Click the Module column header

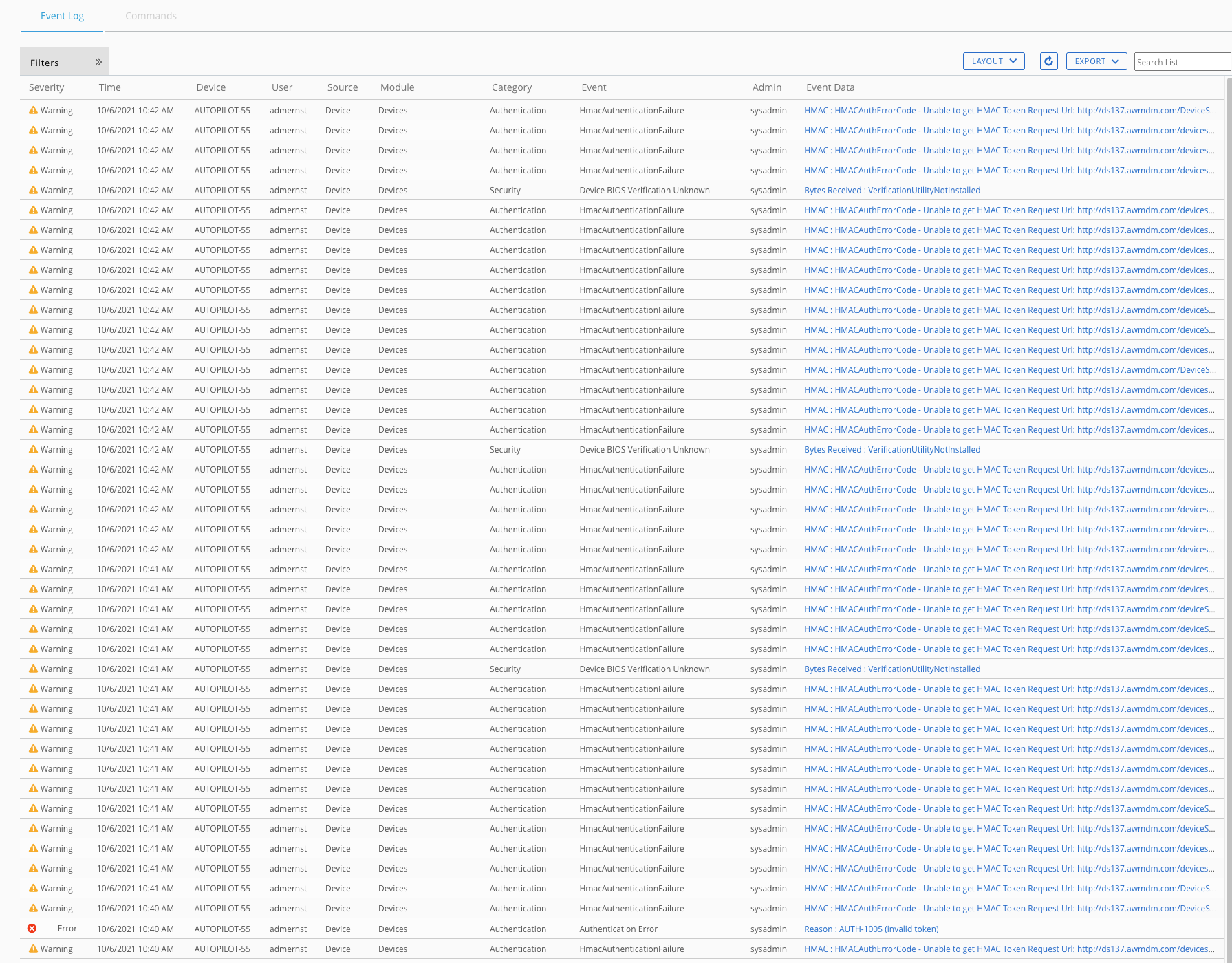[x=397, y=87]
